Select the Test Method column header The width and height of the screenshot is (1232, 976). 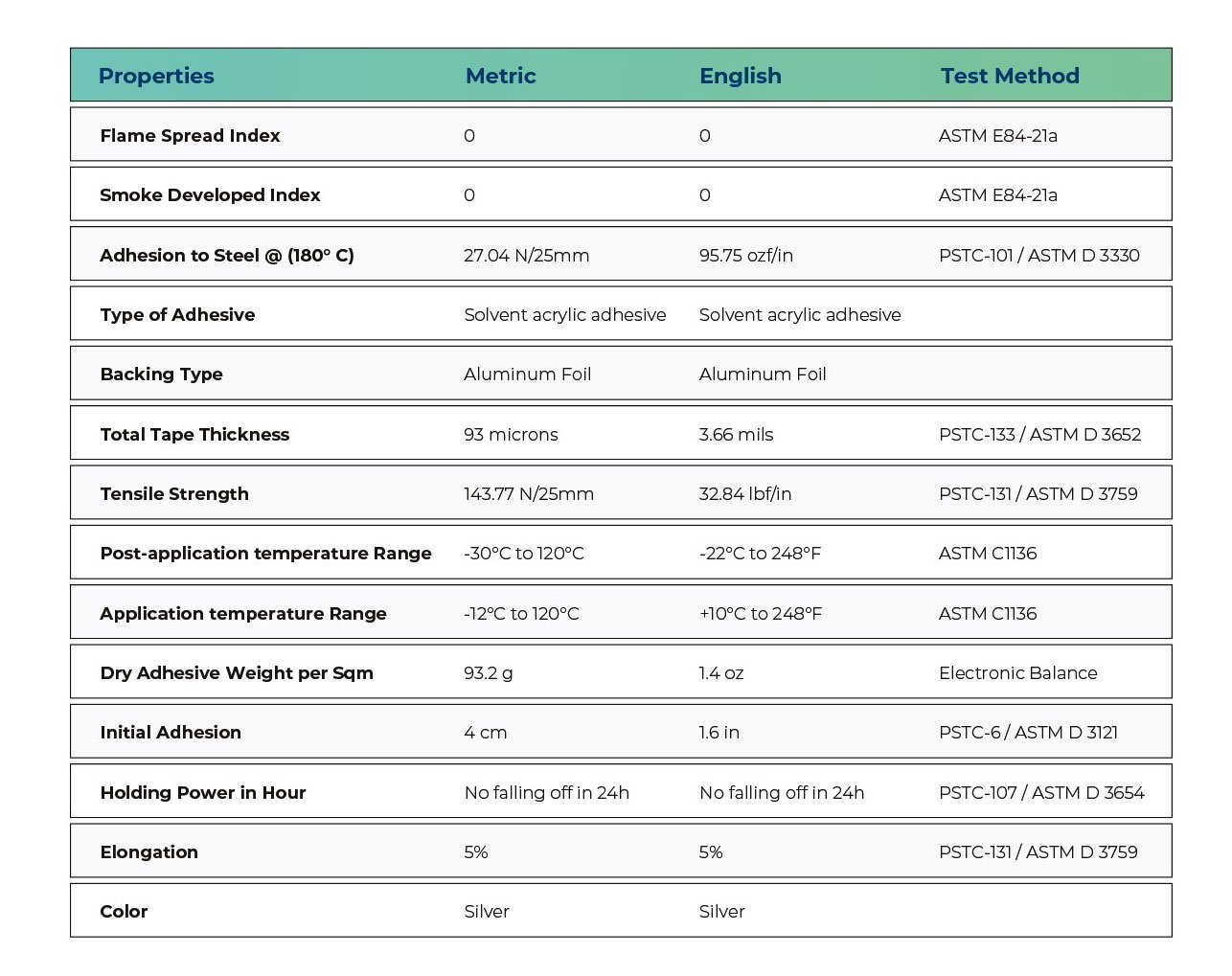1009,76
